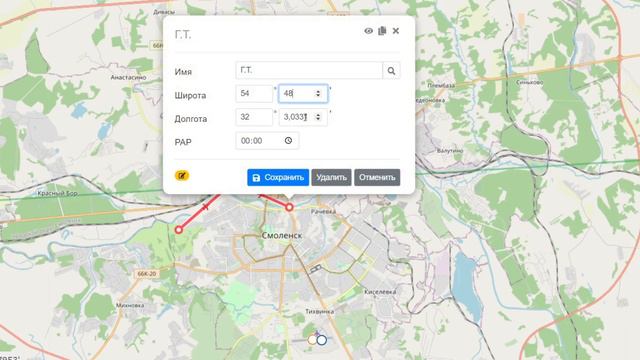Screen dimensions: 640x360
Task: Search the name with the magnifier icon
Action: [x=391, y=71]
